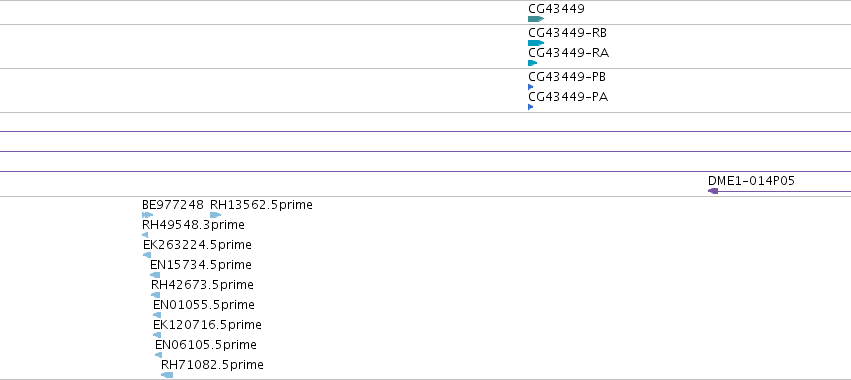The width and height of the screenshot is (851, 380).
Task: Click the RH71082.5prime label
Action: pyautogui.click(x=212, y=365)
